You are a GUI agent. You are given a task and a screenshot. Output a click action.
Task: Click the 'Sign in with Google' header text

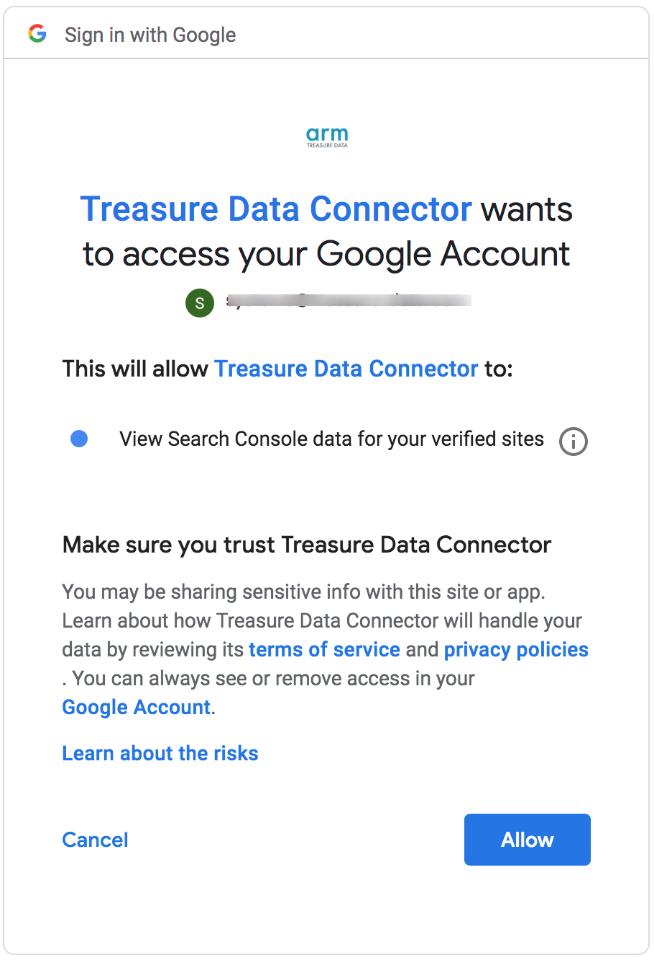coord(150,35)
